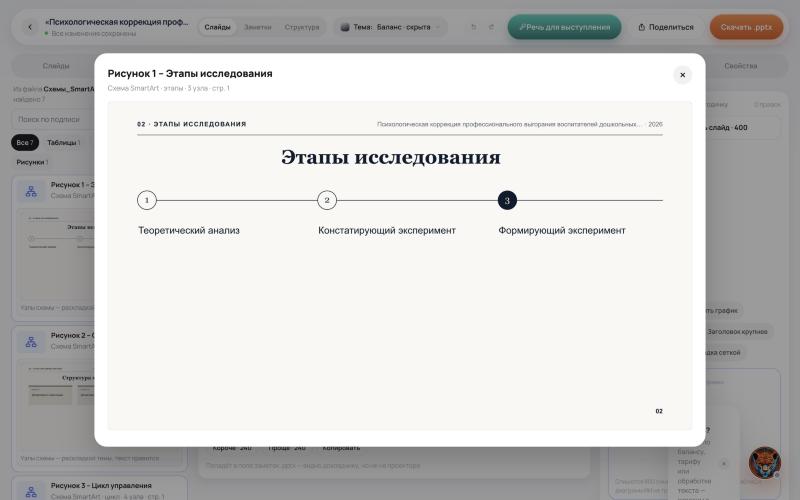800x500 pixels.
Task: Switch to the Слайды view tab
Action: (x=217, y=27)
